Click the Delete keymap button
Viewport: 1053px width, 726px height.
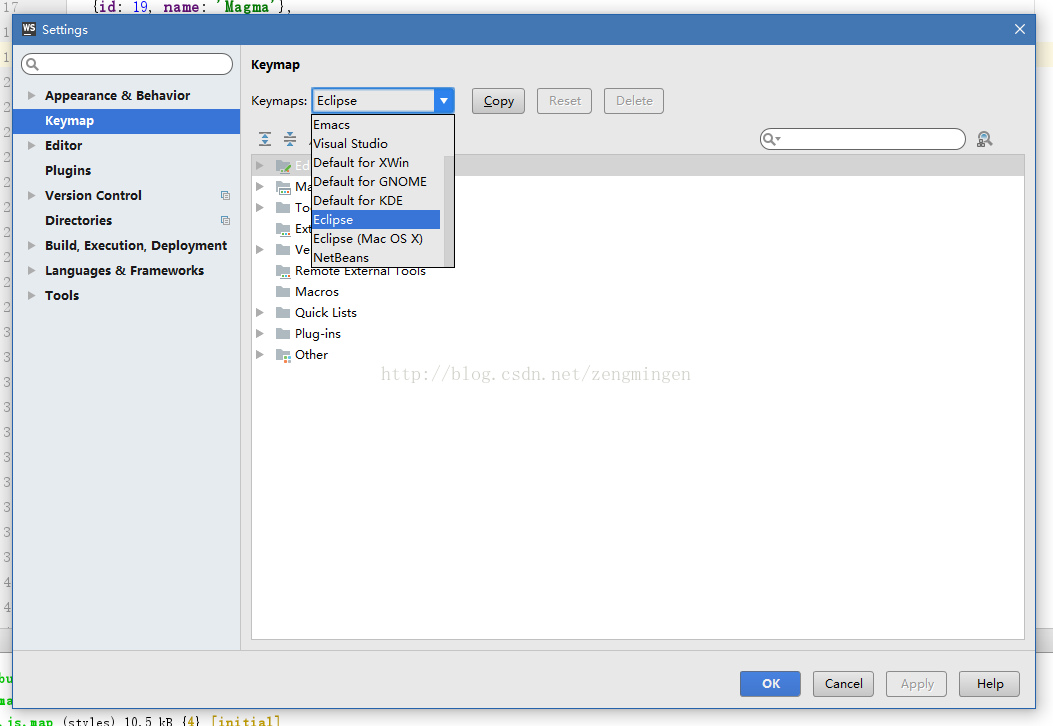pyautogui.click(x=634, y=101)
